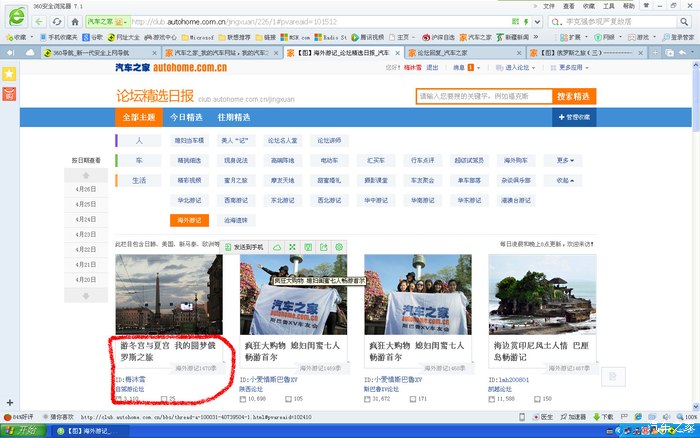
Task: Click the date list down arrow
Action: 87,295
